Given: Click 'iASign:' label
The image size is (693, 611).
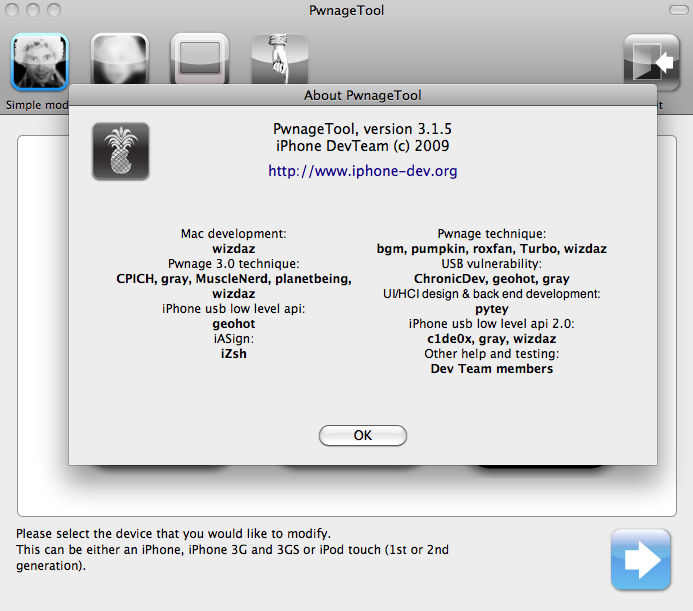Looking at the screenshot, I should pos(233,339).
